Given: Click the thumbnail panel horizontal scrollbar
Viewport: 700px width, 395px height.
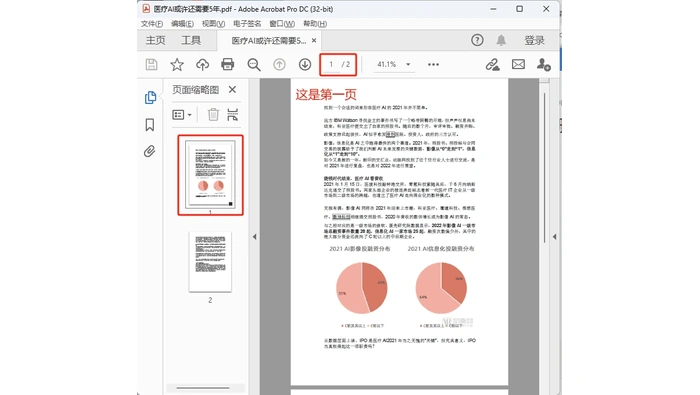Looking at the screenshot, I should click(x=203, y=388).
